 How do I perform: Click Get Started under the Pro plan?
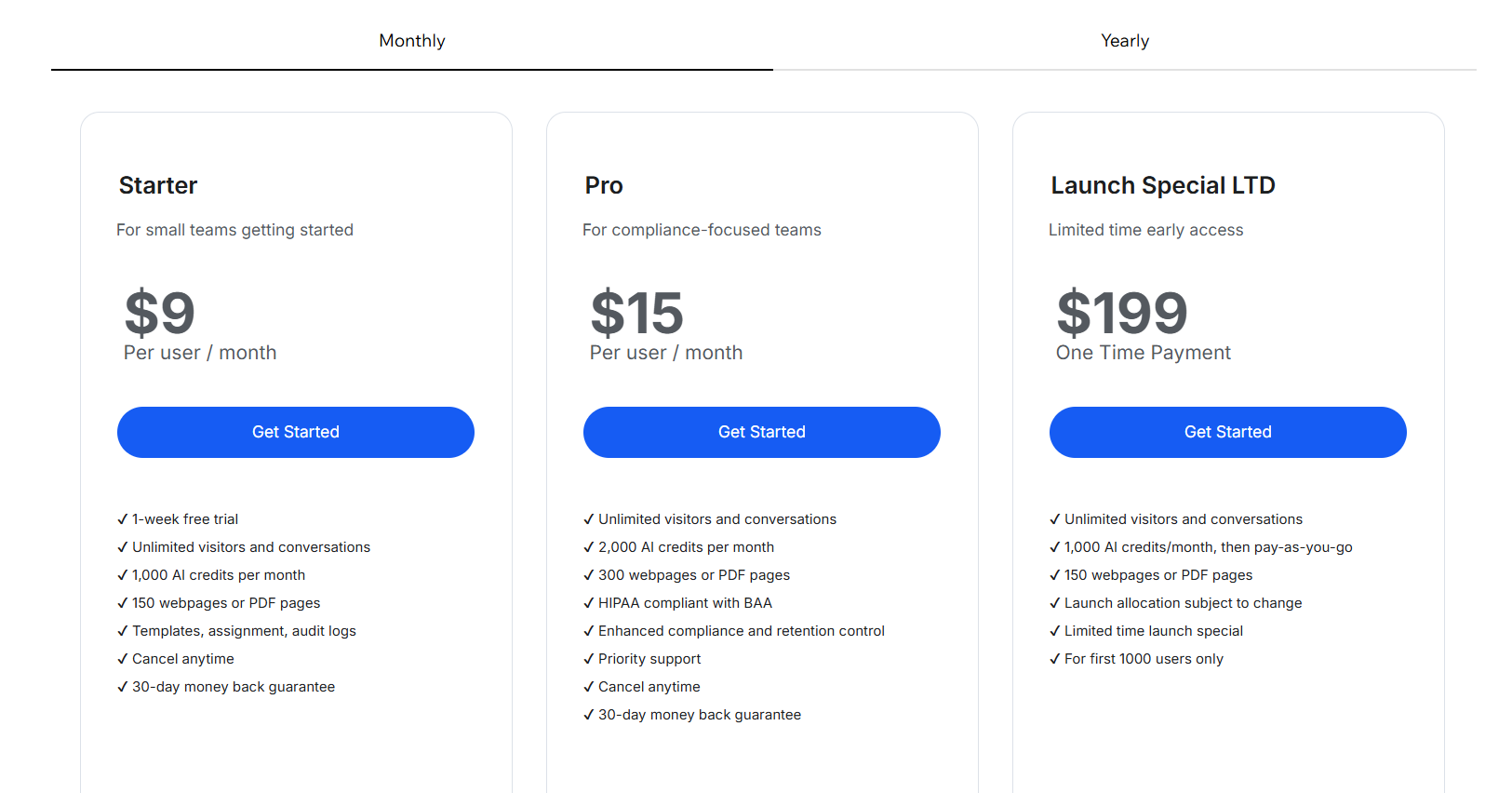(x=761, y=432)
